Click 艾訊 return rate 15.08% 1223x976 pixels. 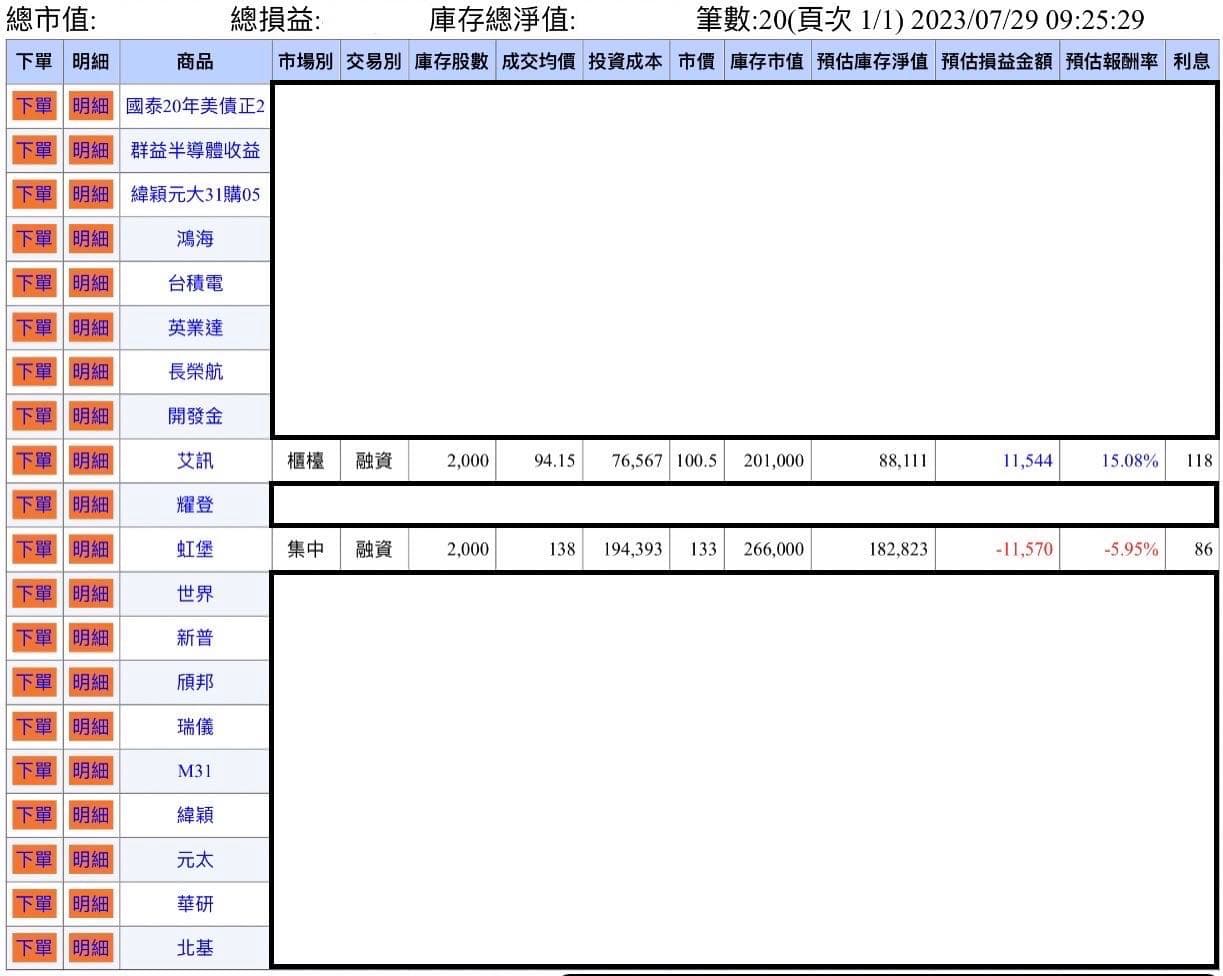1130,461
